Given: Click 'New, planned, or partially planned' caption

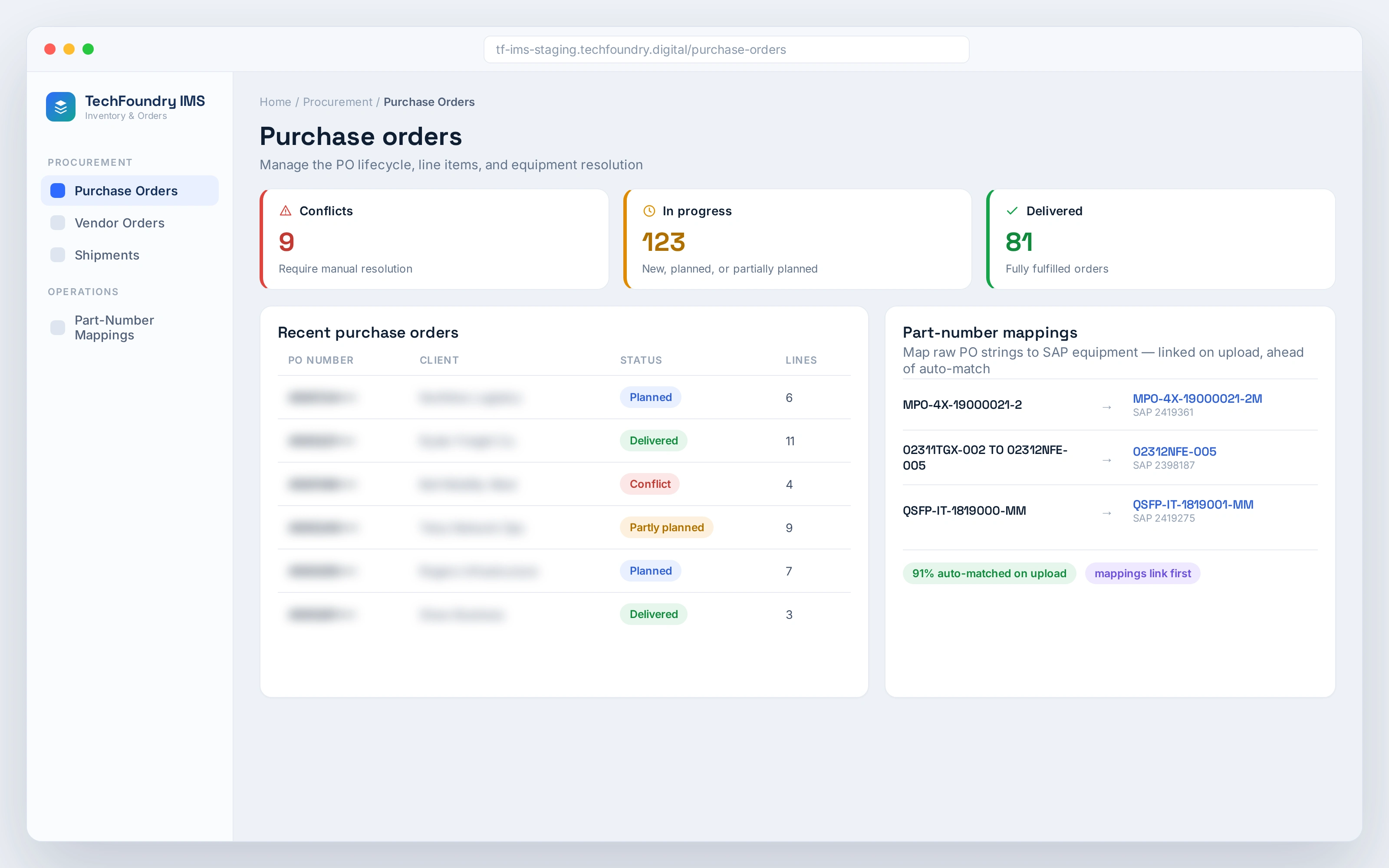Looking at the screenshot, I should coord(730,269).
